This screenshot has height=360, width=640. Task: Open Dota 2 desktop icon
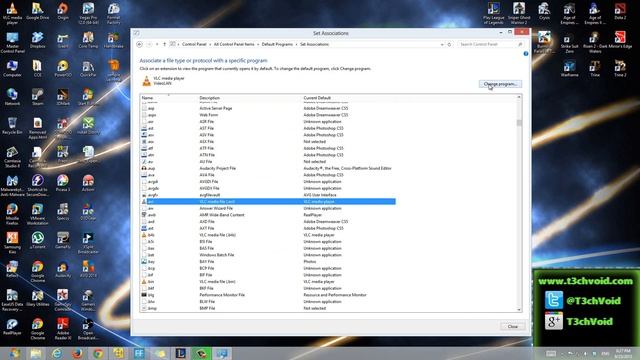click(620, 11)
